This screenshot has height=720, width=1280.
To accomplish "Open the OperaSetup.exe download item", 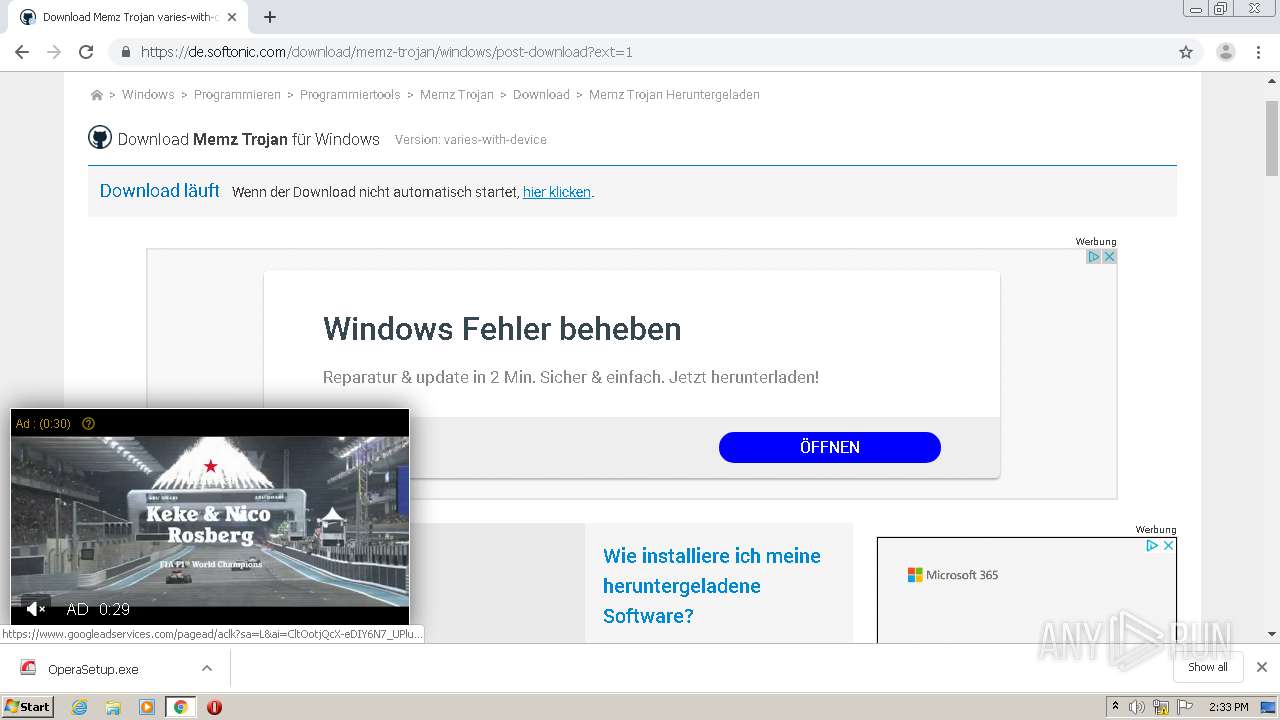I will [x=93, y=669].
